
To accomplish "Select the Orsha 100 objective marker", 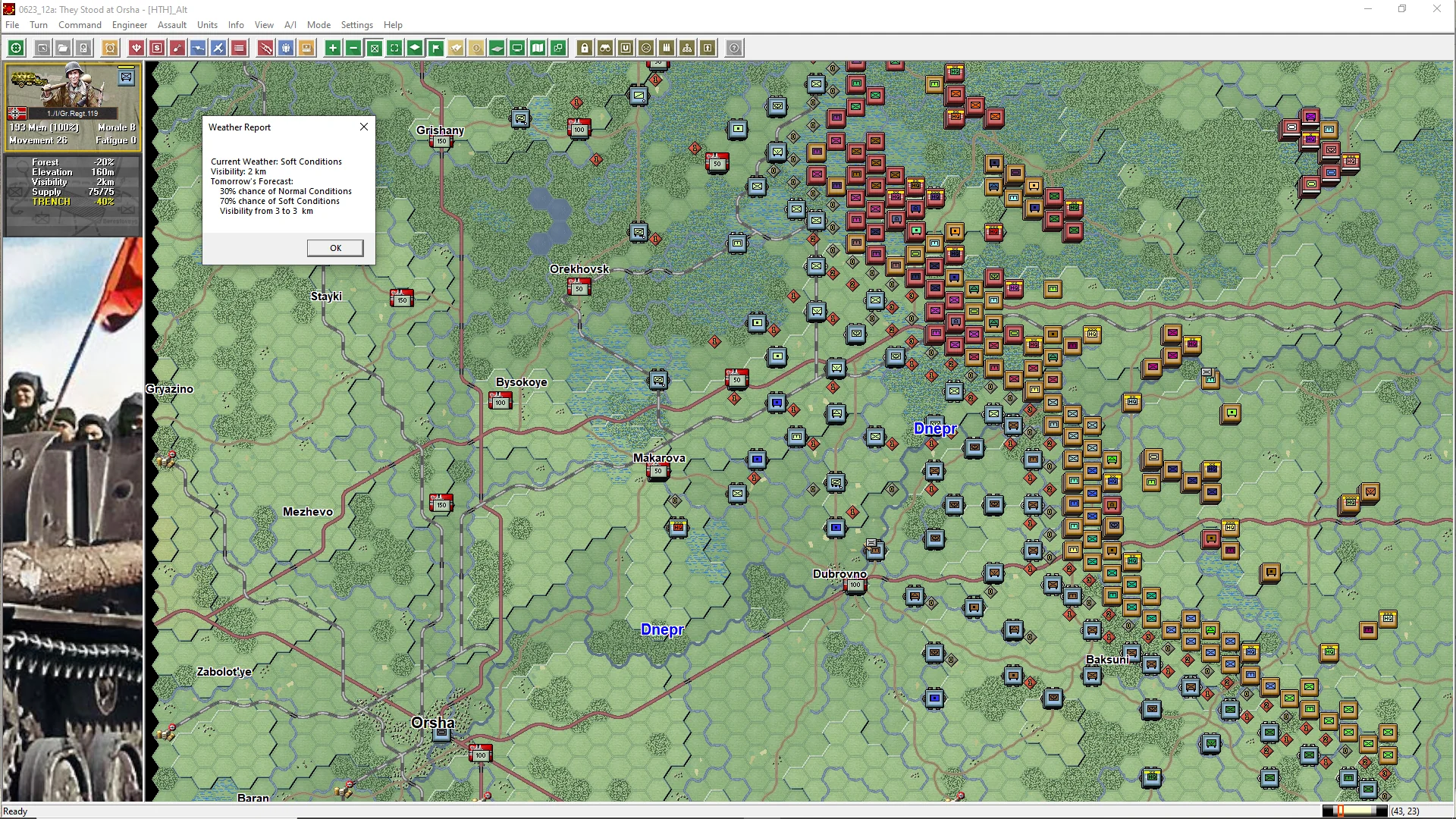I will tap(480, 755).
